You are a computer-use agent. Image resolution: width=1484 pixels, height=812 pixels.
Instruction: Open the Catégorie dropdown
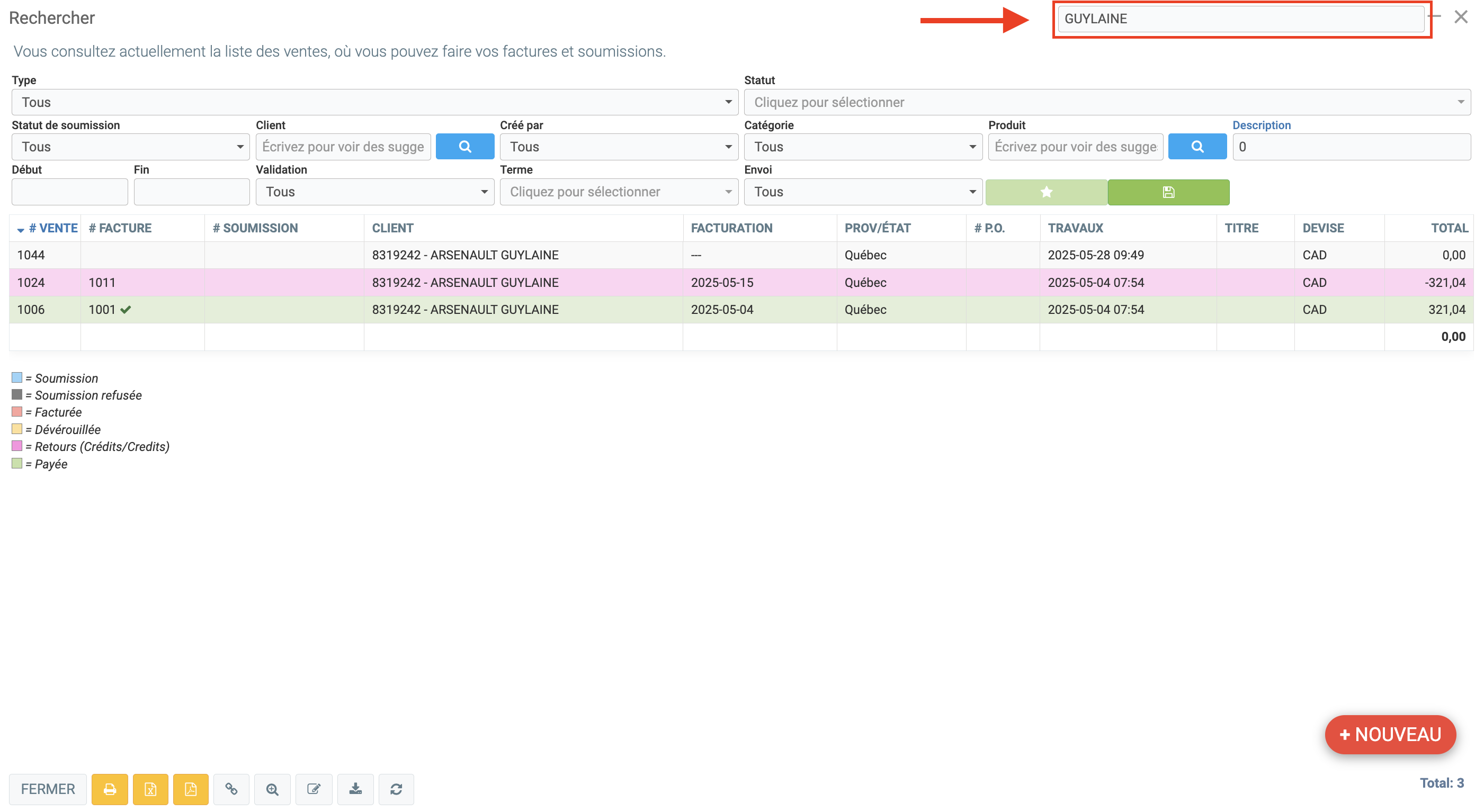click(862, 147)
